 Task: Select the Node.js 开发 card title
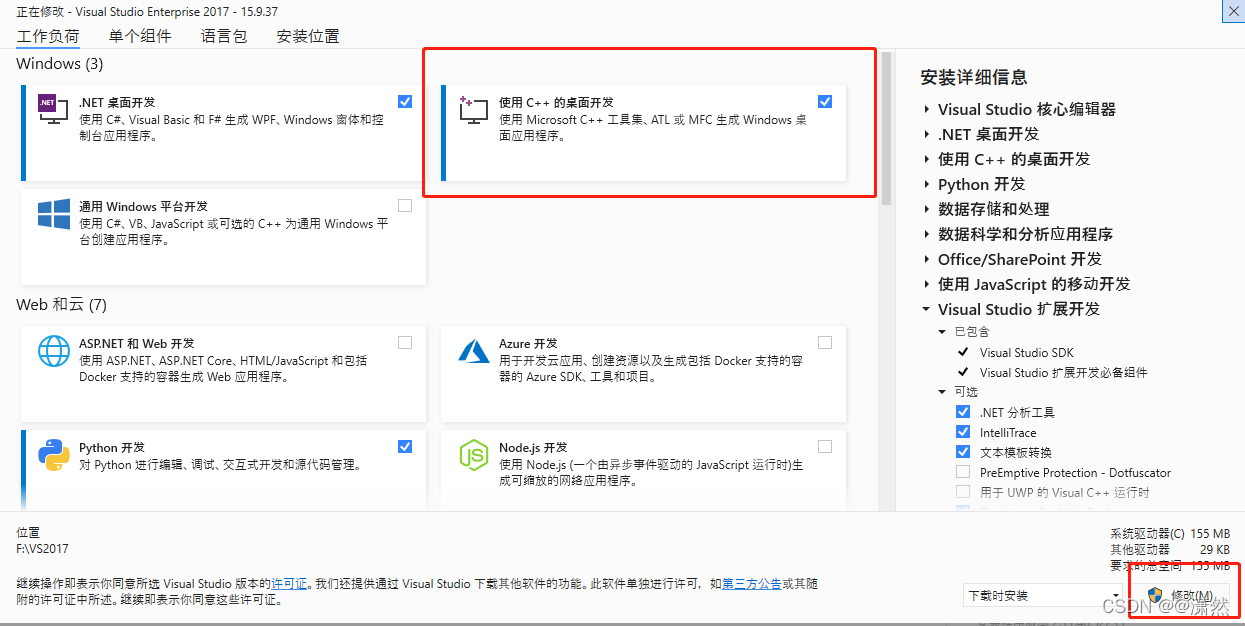pos(533,448)
